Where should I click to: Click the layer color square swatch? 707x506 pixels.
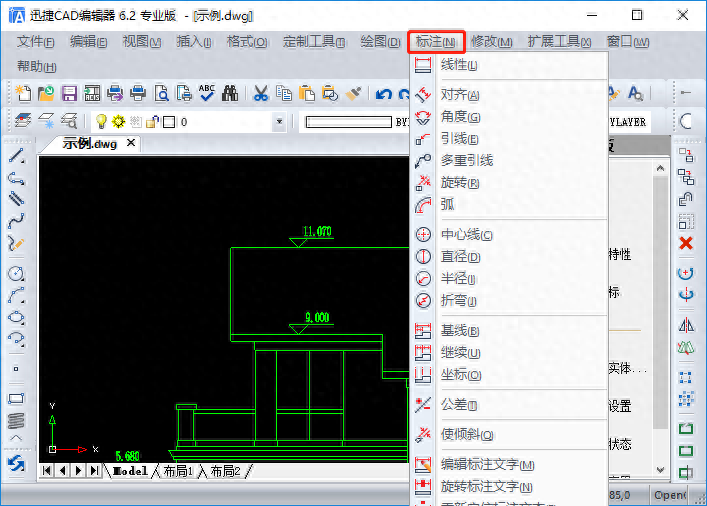[x=169, y=122]
